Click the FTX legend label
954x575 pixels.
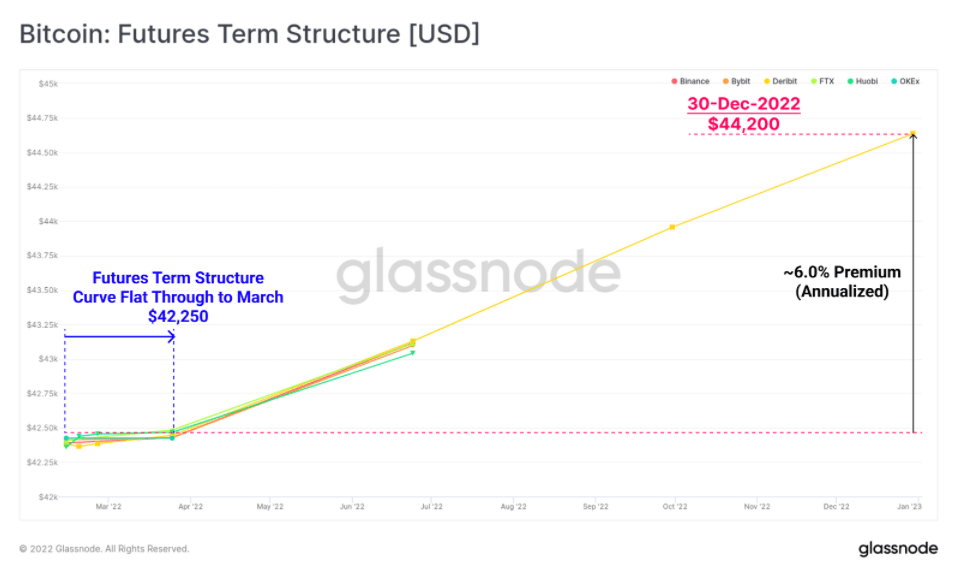(826, 81)
